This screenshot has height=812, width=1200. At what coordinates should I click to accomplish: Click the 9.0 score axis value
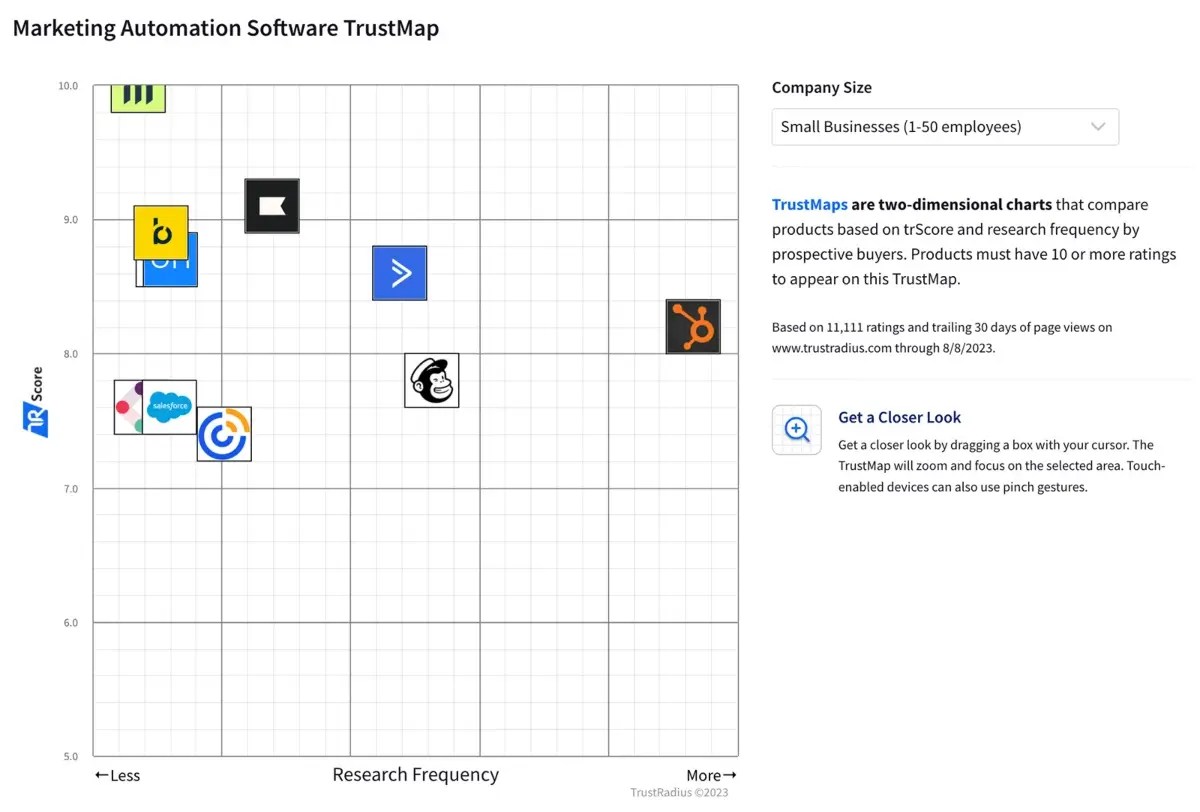70,220
